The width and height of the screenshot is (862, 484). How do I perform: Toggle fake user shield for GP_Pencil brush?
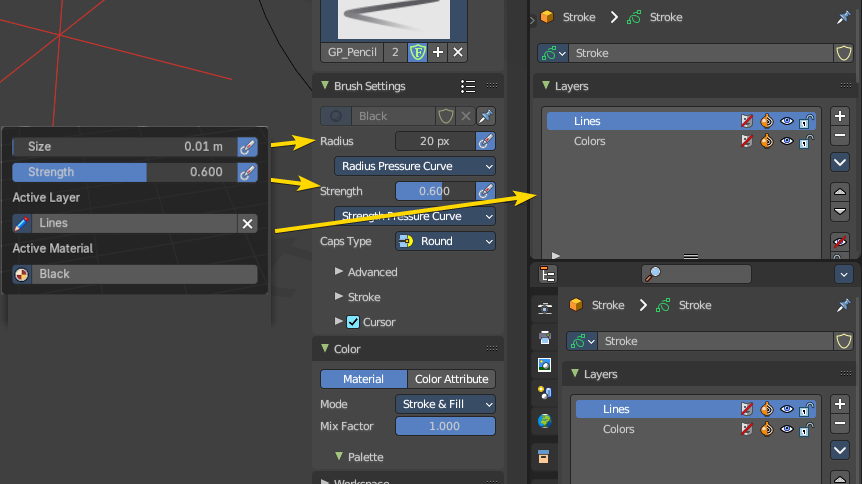418,52
